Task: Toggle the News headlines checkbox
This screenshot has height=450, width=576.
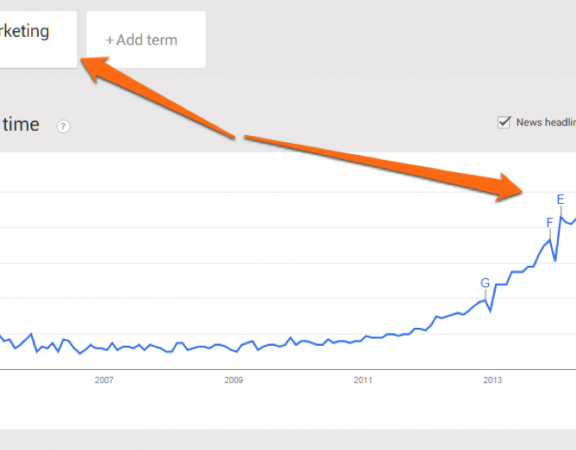Action: coord(504,122)
